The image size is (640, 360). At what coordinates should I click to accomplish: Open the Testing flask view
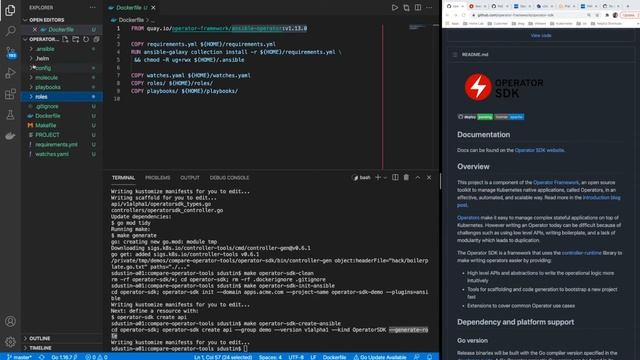[x=10, y=115]
